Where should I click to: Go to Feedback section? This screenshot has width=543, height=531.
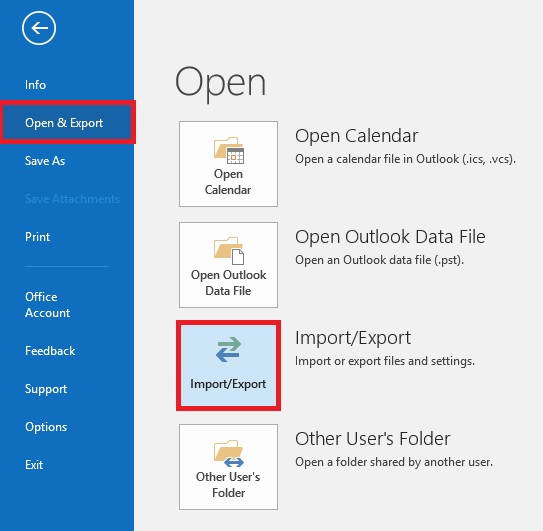(x=50, y=351)
